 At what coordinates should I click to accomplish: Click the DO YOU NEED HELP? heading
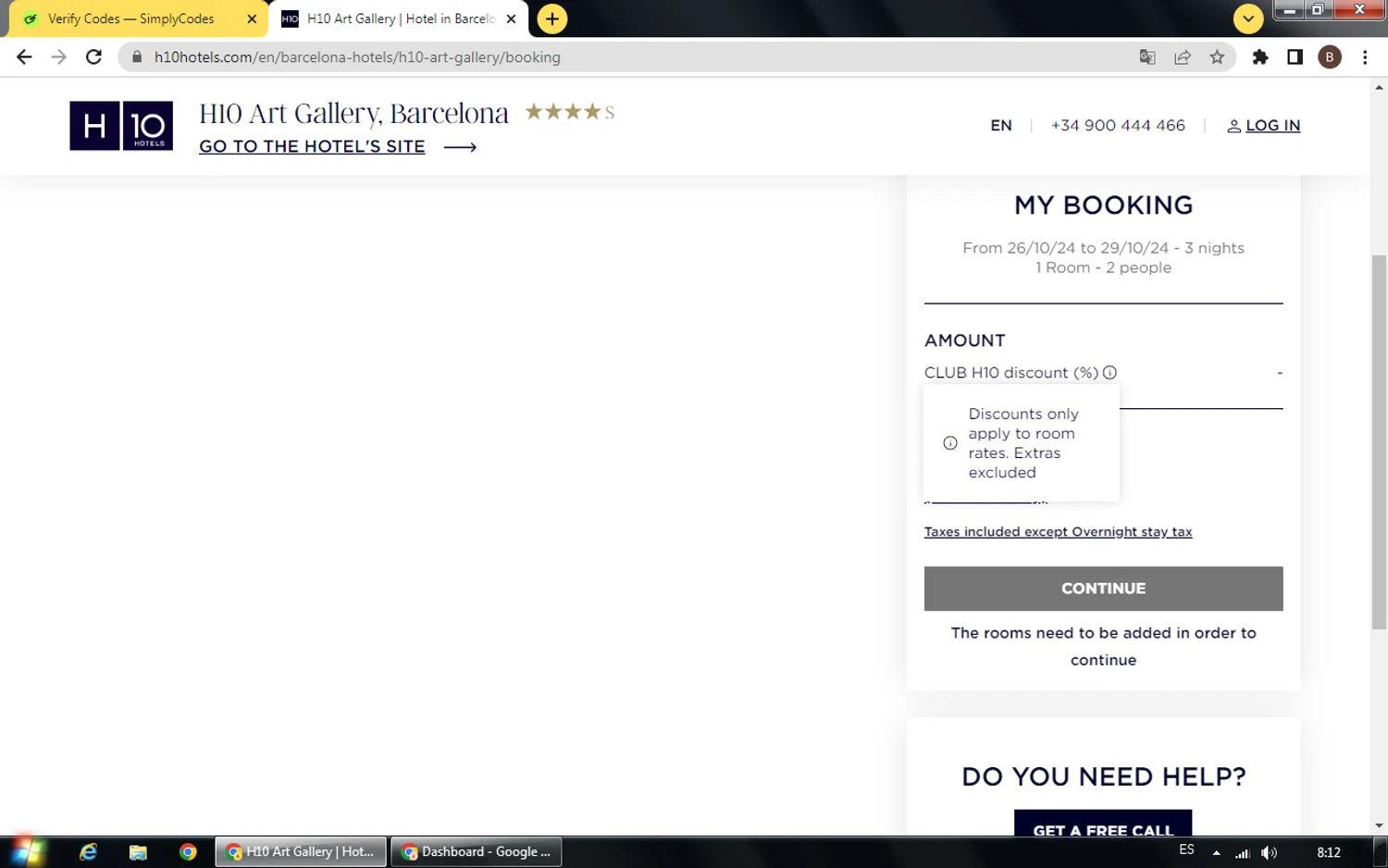(x=1103, y=776)
